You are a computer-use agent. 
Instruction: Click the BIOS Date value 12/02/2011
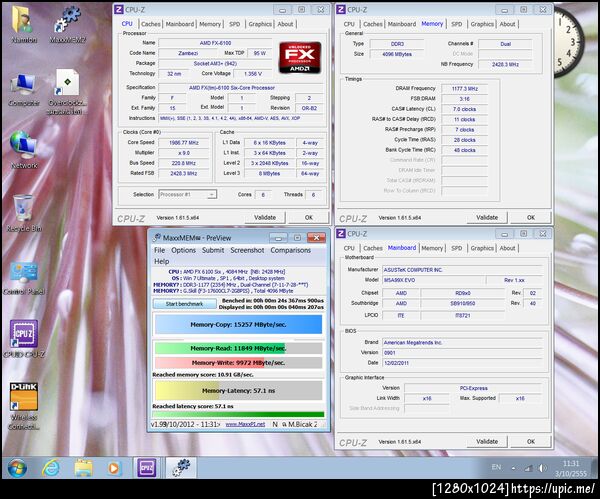coord(462,363)
